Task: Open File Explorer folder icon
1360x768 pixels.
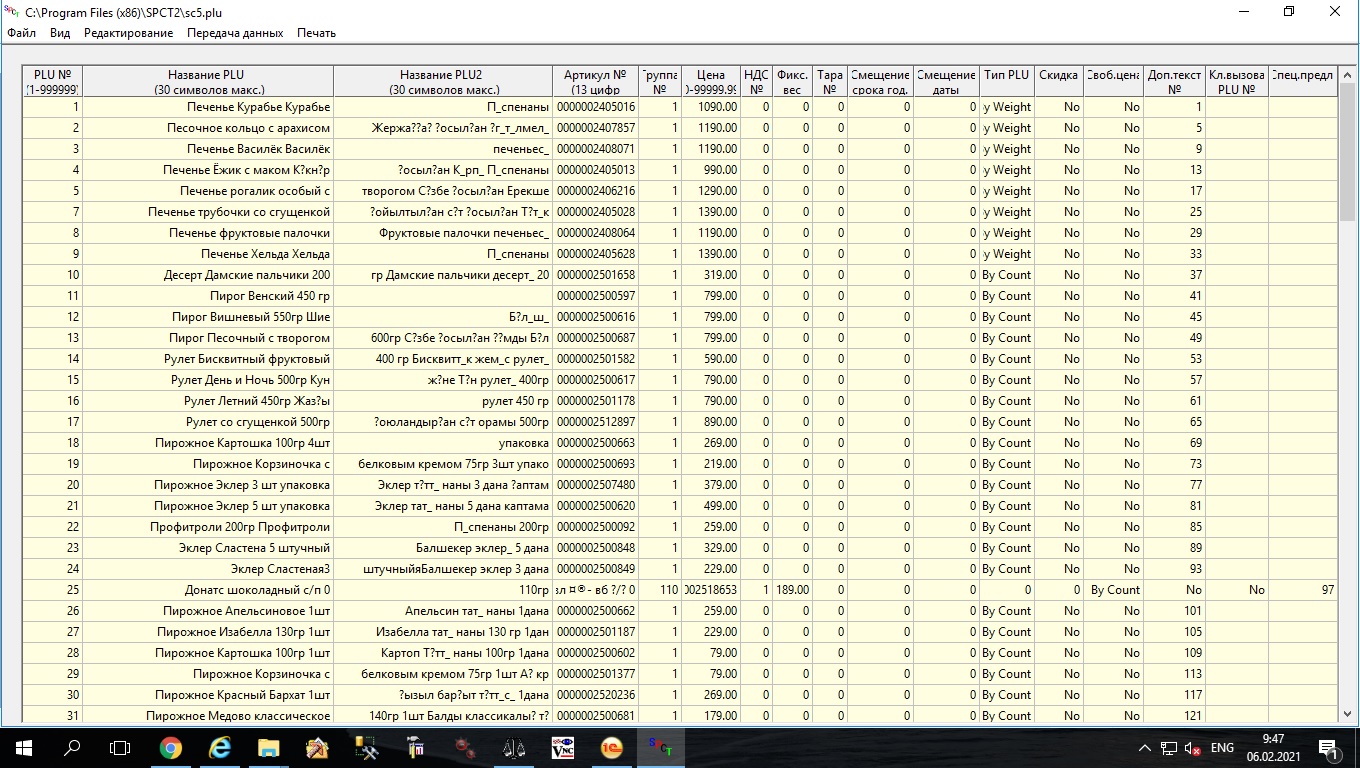Action: [269, 748]
